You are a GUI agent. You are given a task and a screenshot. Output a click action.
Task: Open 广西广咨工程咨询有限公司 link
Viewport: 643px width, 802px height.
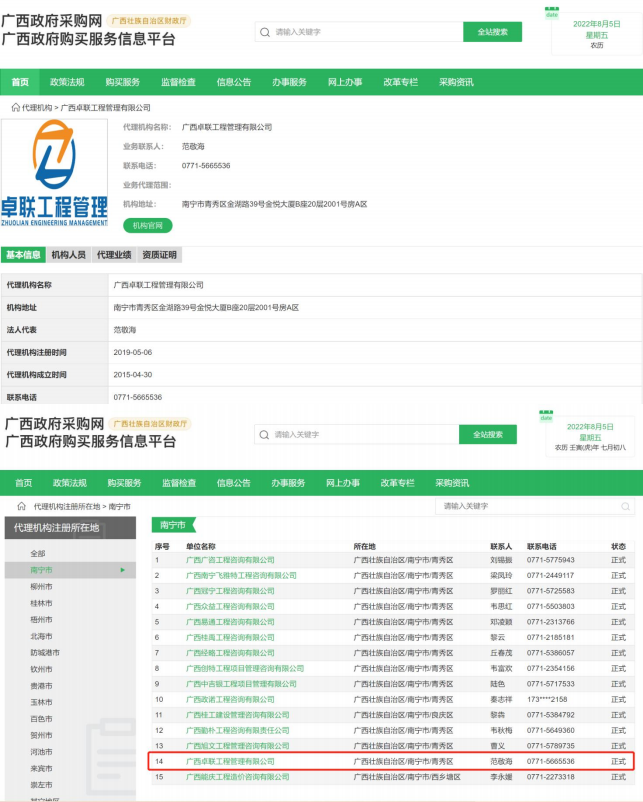pos(230,560)
